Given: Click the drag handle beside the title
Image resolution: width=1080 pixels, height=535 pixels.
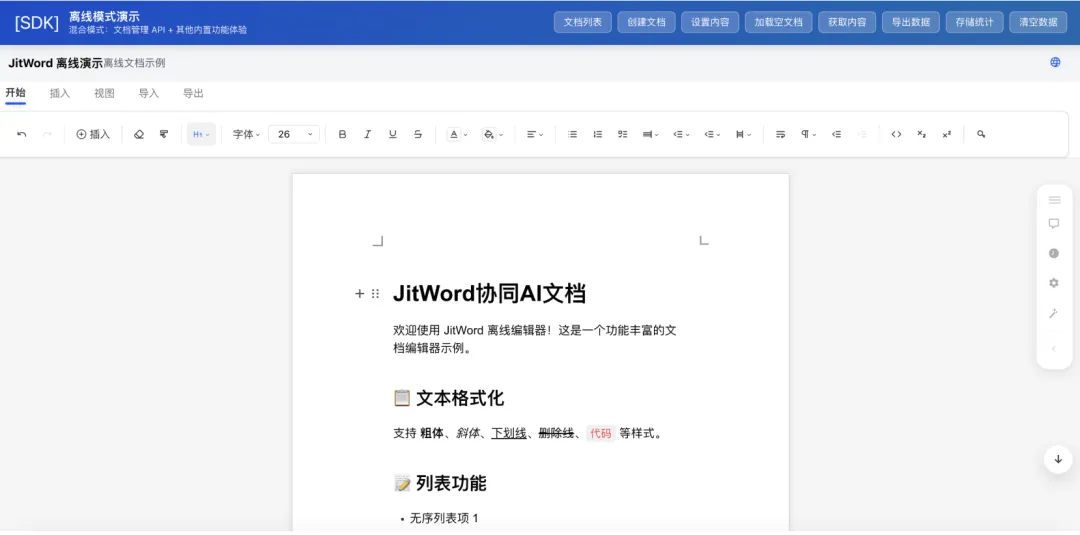Looking at the screenshot, I should 375,294.
